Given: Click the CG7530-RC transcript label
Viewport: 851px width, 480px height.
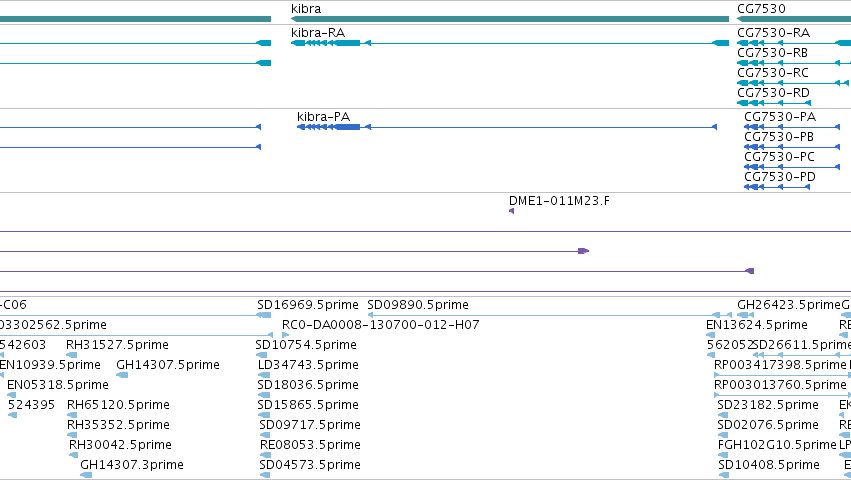Looking at the screenshot, I should pyautogui.click(x=773, y=73).
